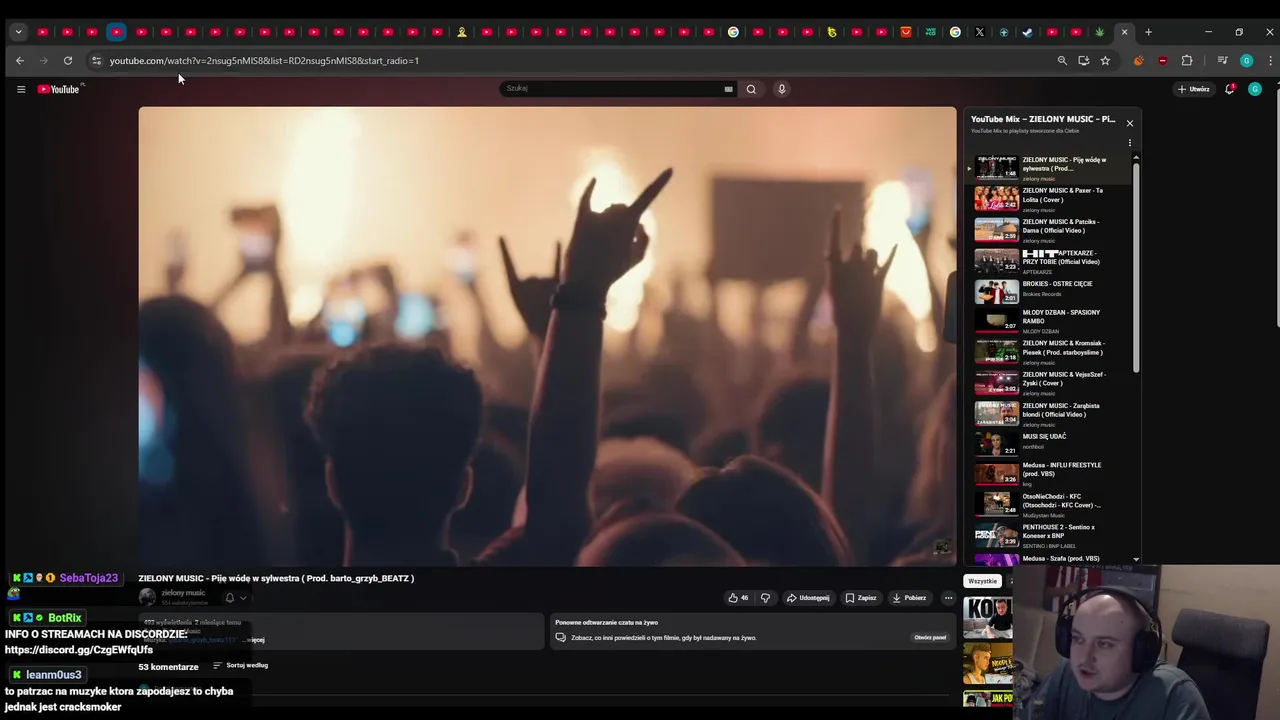Image resolution: width=1280 pixels, height=720 pixels.
Task: Open the Chrome profile avatar
Action: [1246, 61]
